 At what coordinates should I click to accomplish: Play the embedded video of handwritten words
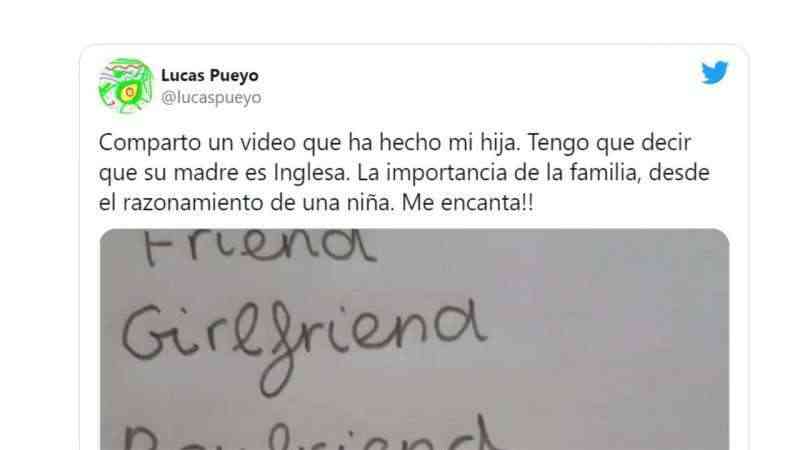coord(414,339)
